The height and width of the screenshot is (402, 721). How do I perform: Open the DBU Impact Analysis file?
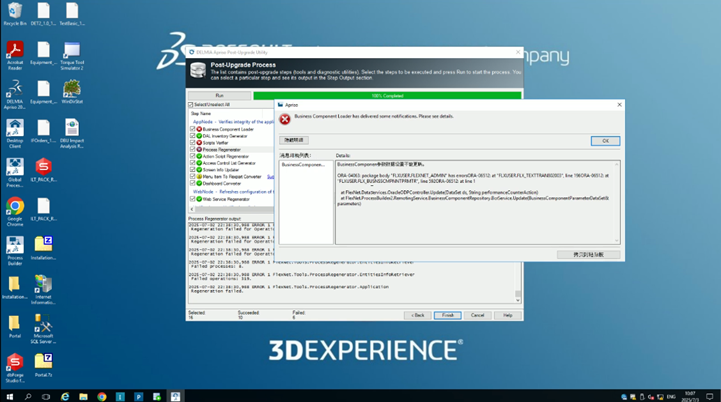tap(72, 134)
